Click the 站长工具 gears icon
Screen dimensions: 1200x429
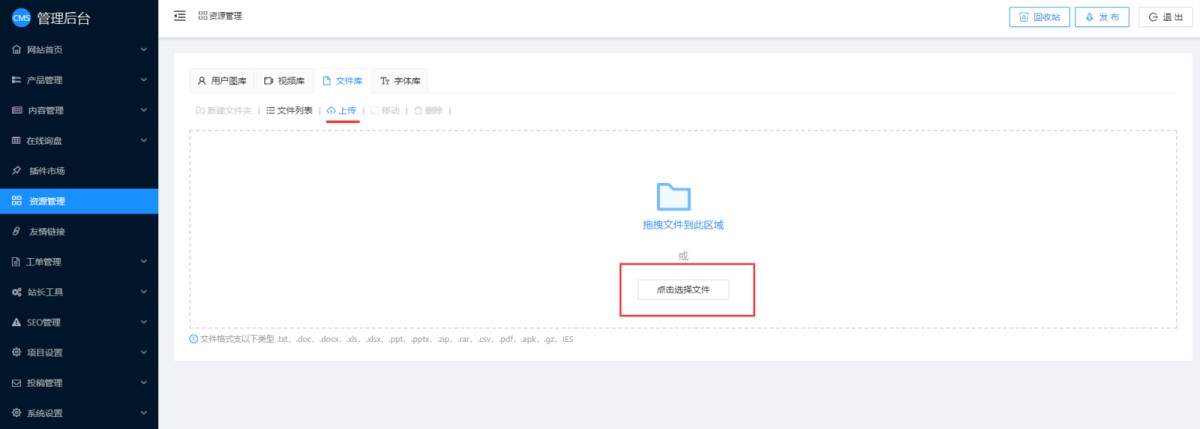click(16, 292)
